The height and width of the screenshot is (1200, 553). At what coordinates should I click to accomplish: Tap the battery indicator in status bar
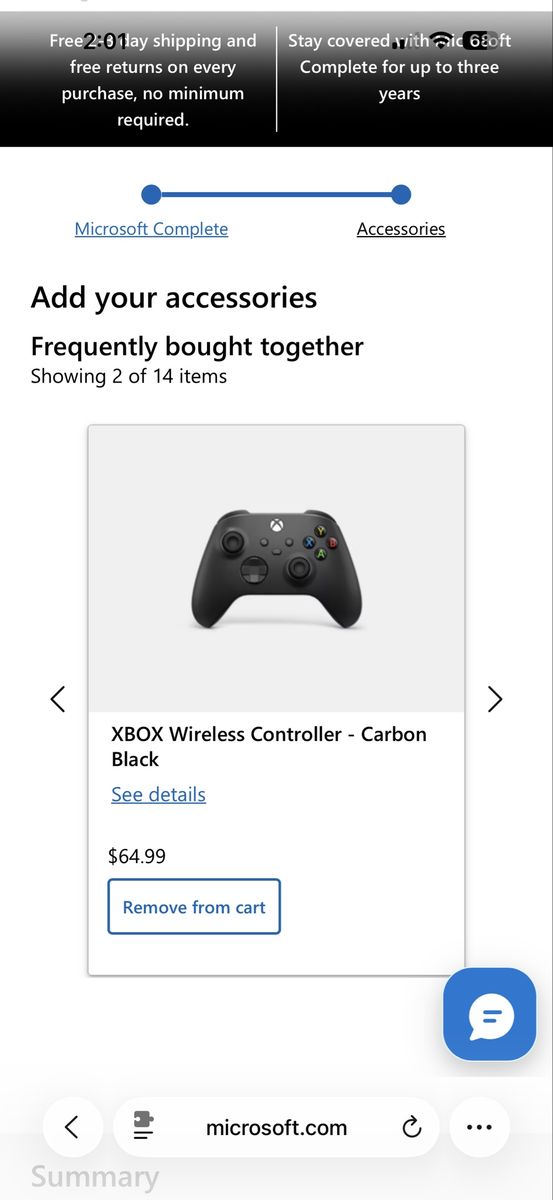(478, 41)
